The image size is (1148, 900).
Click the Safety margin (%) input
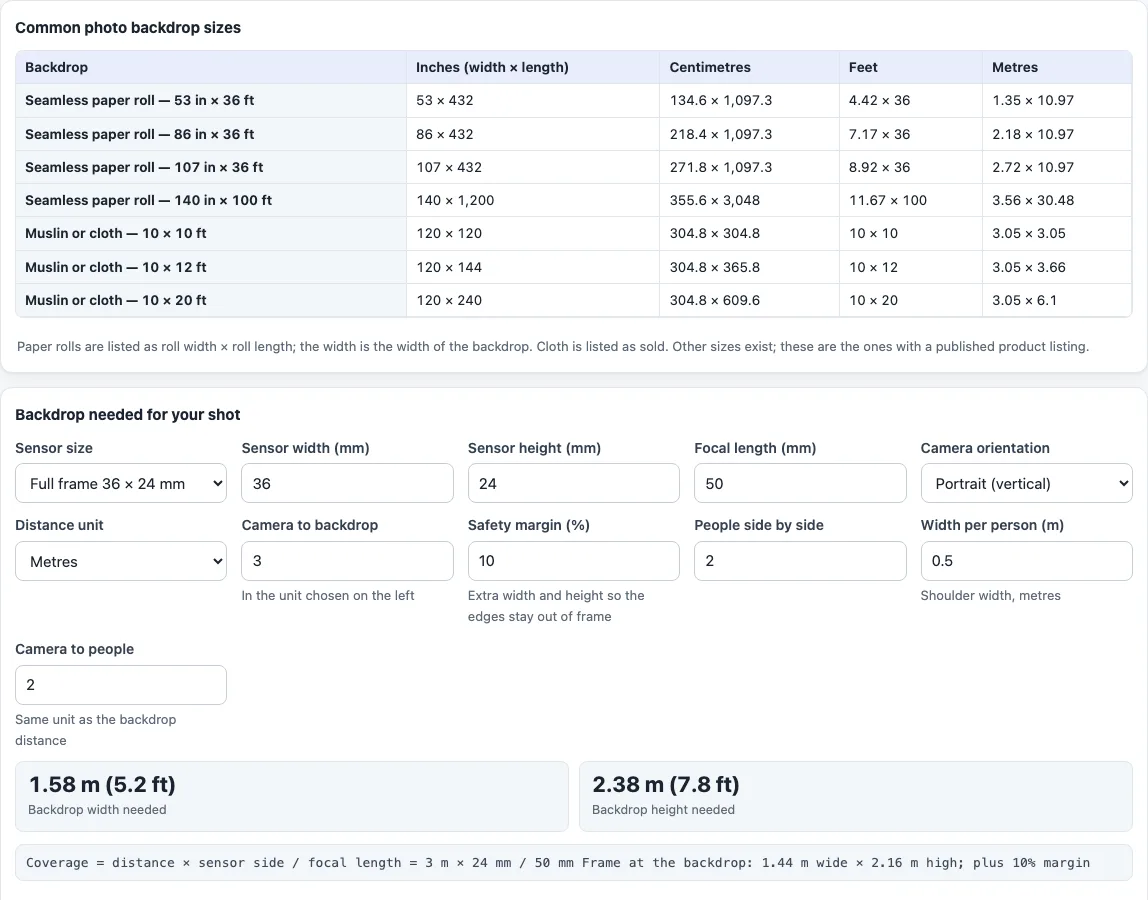(x=573, y=561)
